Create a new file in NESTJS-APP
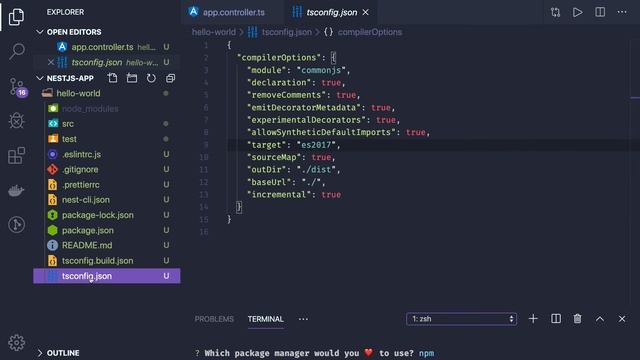640x360 pixels. (112, 78)
